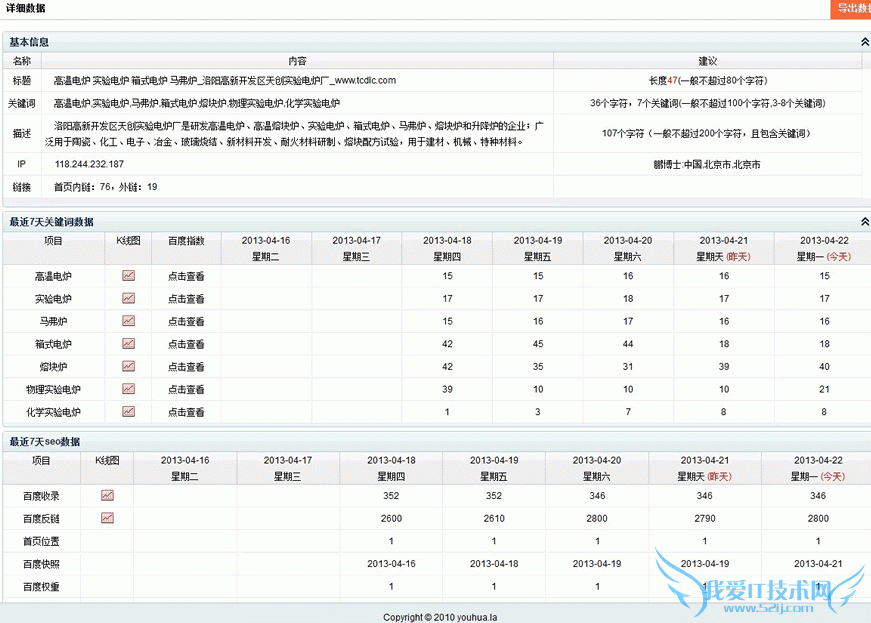Collapse the 最近7天关键词数据 panel
871x623 pixels.
pos(865,222)
